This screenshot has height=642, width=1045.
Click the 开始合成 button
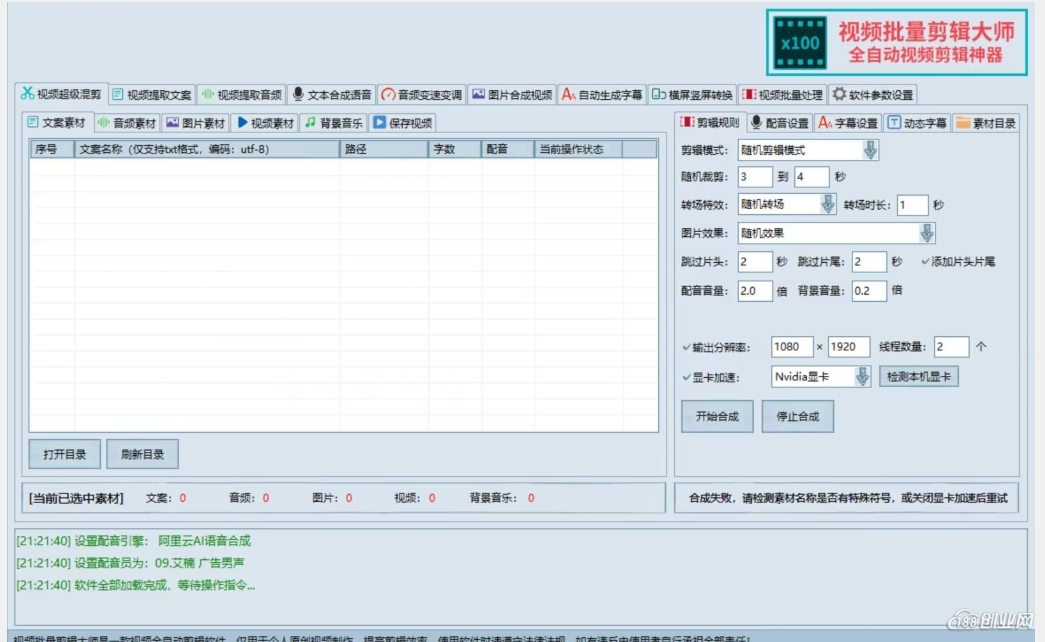717,417
